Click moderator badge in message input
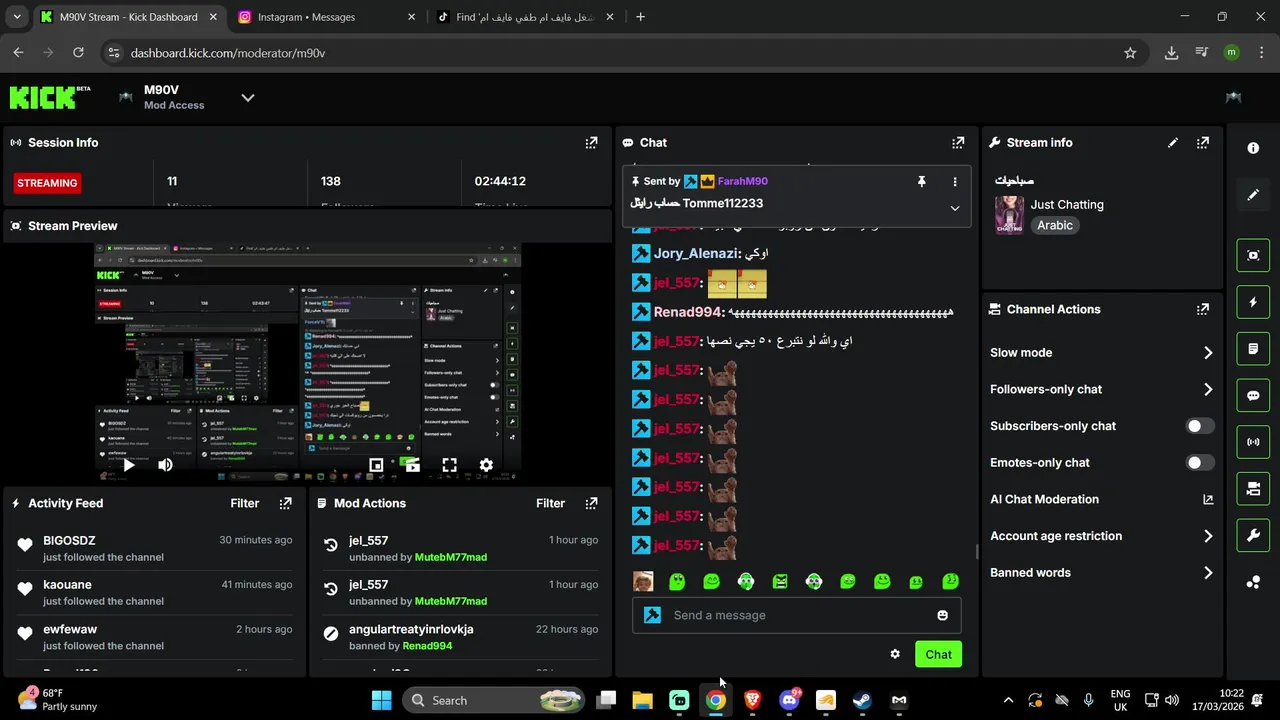The image size is (1280, 720). pos(653,615)
